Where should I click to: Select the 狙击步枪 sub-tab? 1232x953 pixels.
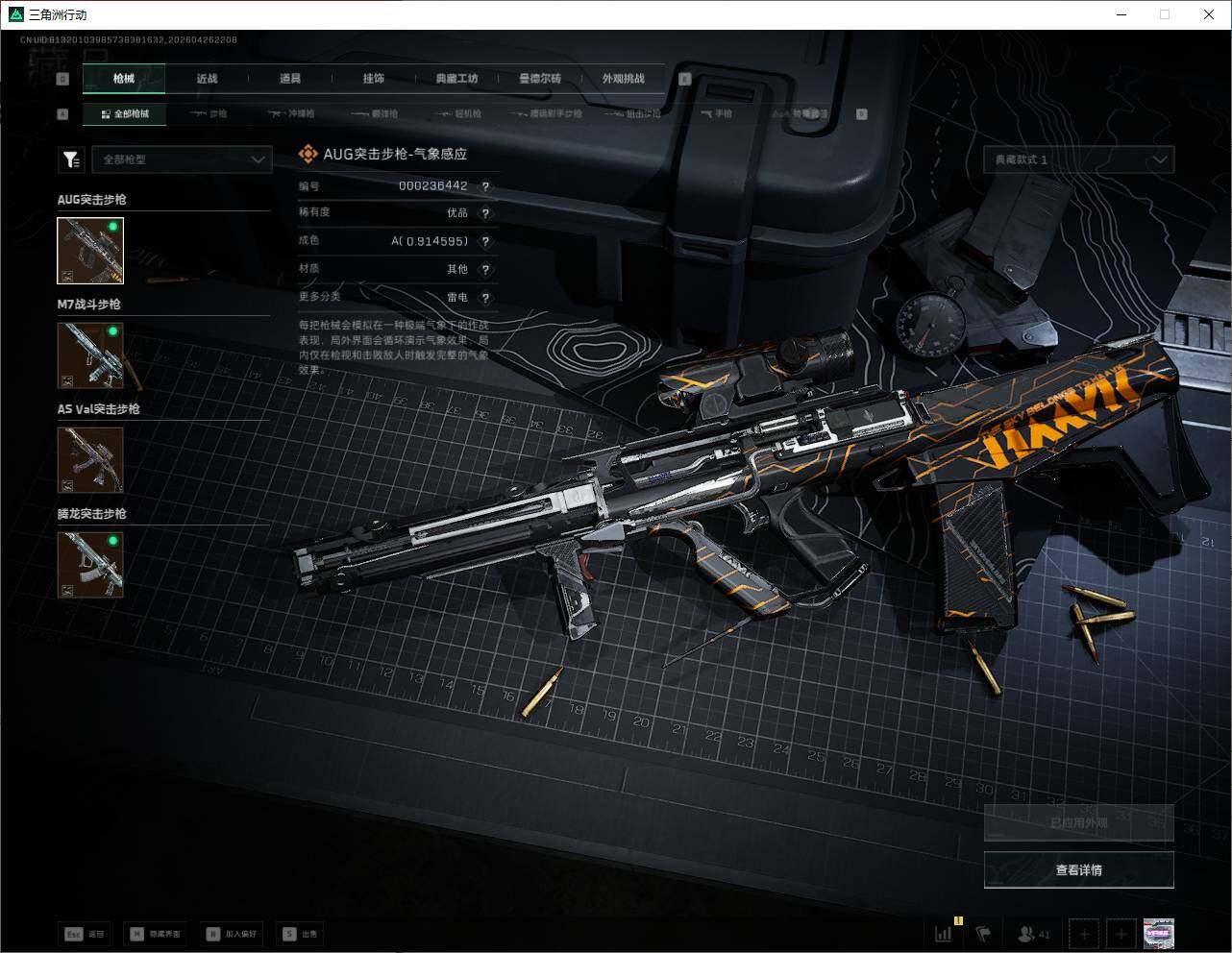pos(634,113)
